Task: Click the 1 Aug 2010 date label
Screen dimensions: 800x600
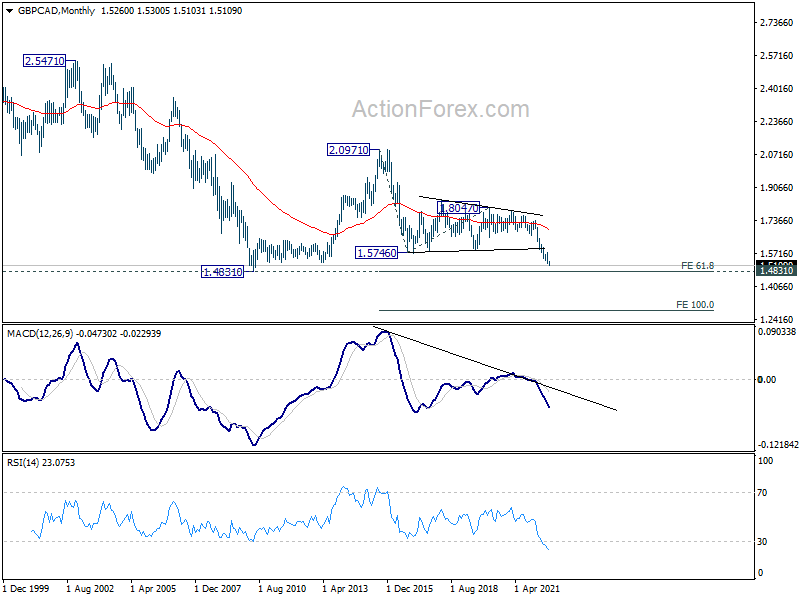Action: pos(282,588)
